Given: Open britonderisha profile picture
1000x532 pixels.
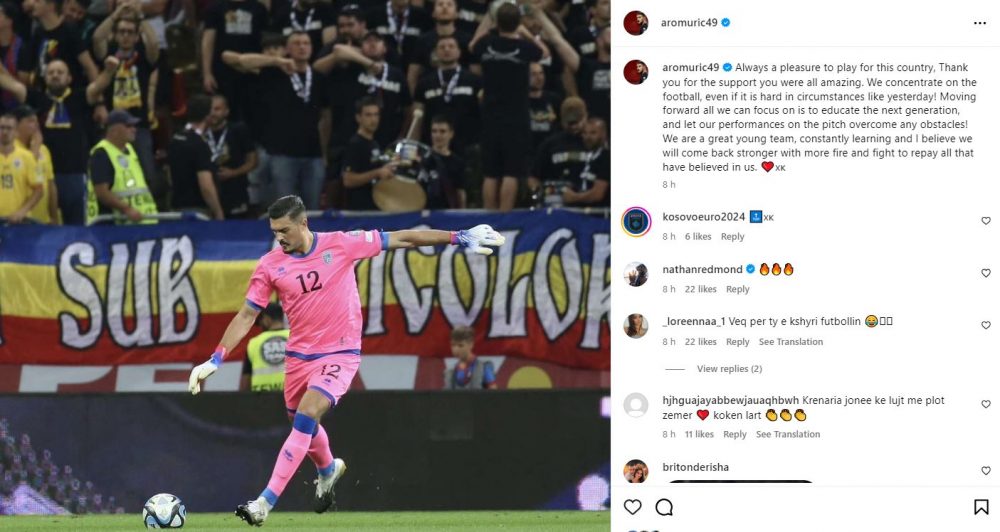Looking at the screenshot, I should coord(636,471).
